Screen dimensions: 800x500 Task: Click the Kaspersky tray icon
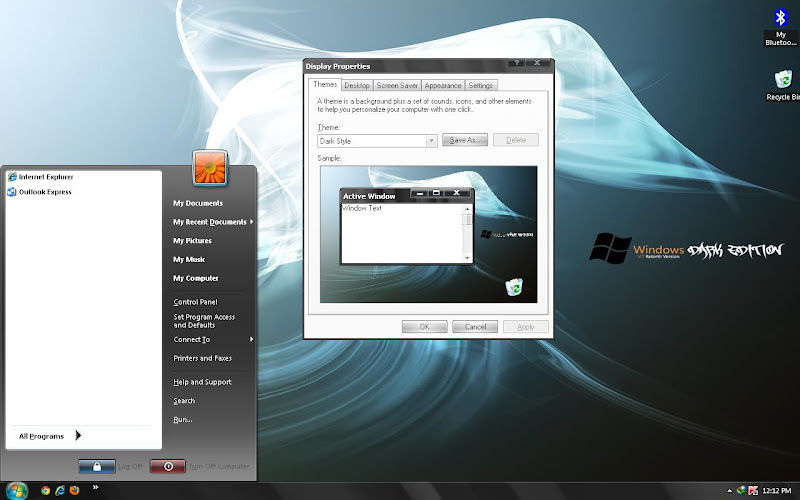tap(753, 491)
